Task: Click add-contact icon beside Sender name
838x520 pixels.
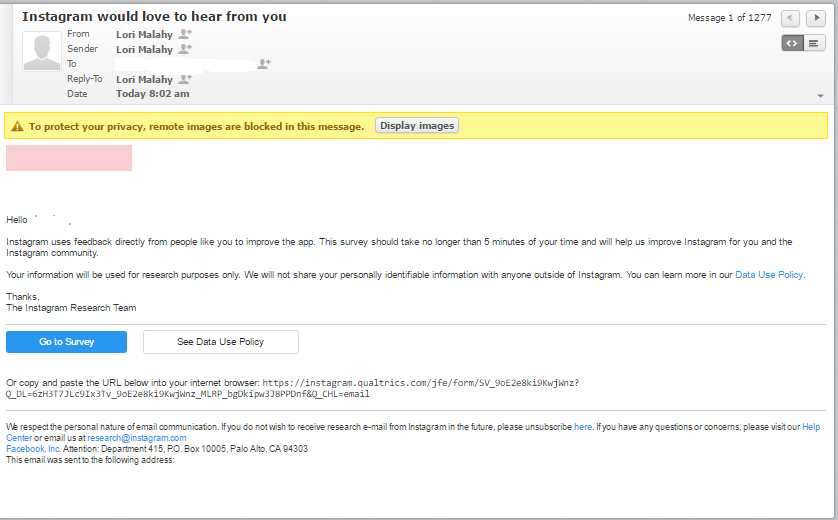Action: tap(184, 49)
